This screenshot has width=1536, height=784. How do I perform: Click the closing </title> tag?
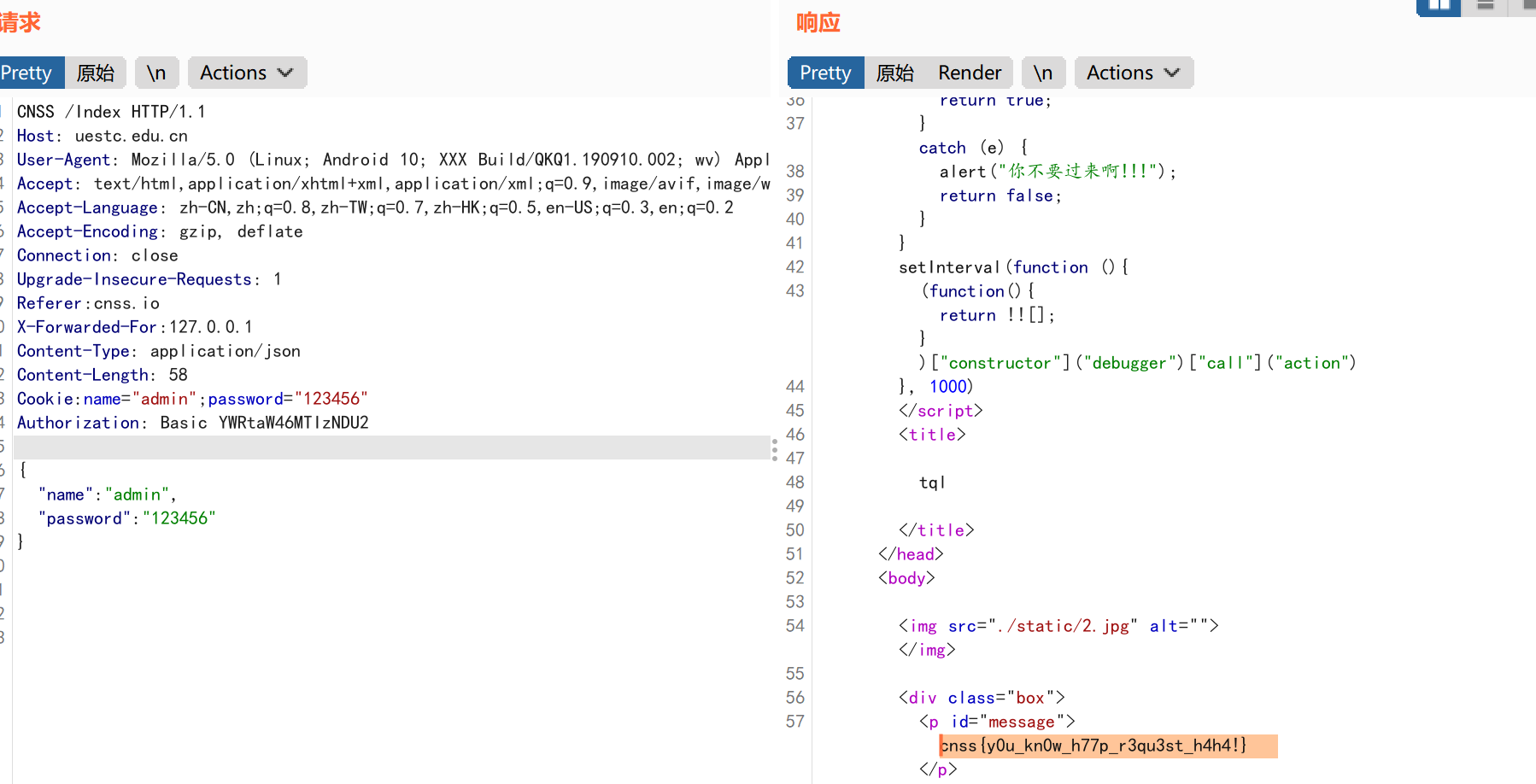pos(936,530)
